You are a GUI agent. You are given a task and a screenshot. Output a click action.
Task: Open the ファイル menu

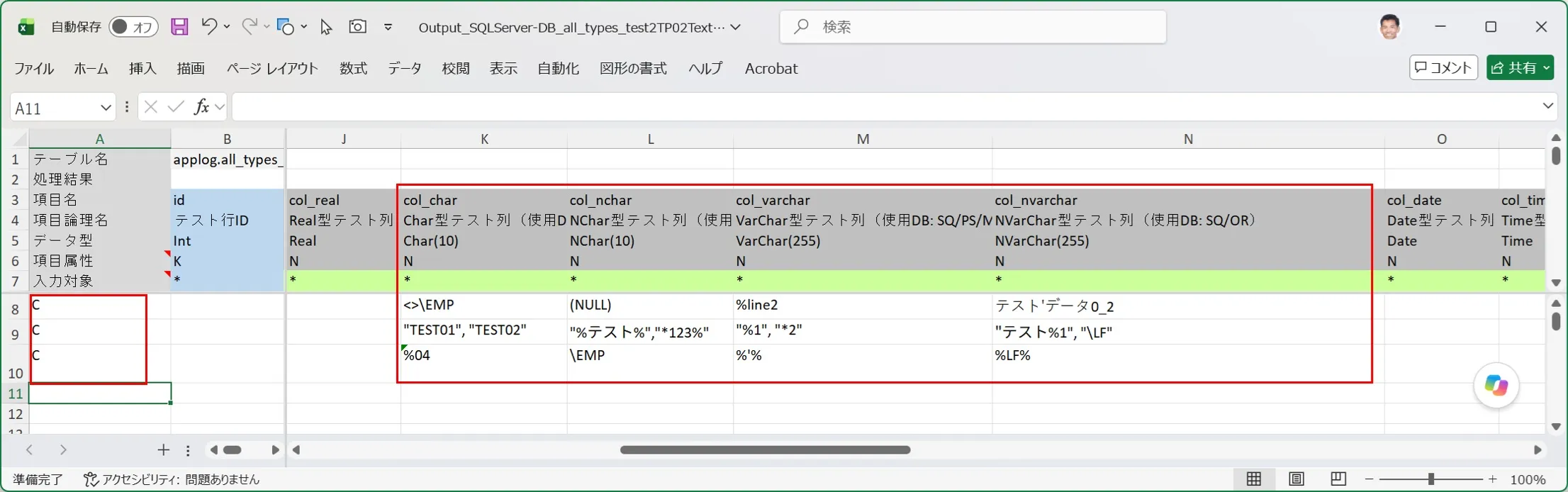(x=34, y=69)
